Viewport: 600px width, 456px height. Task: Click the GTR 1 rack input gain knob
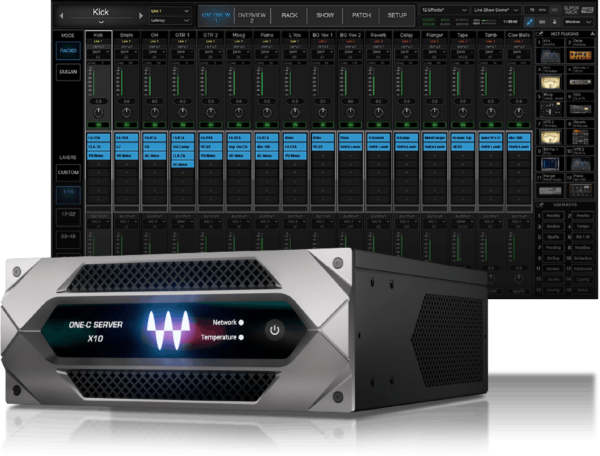[x=183, y=113]
